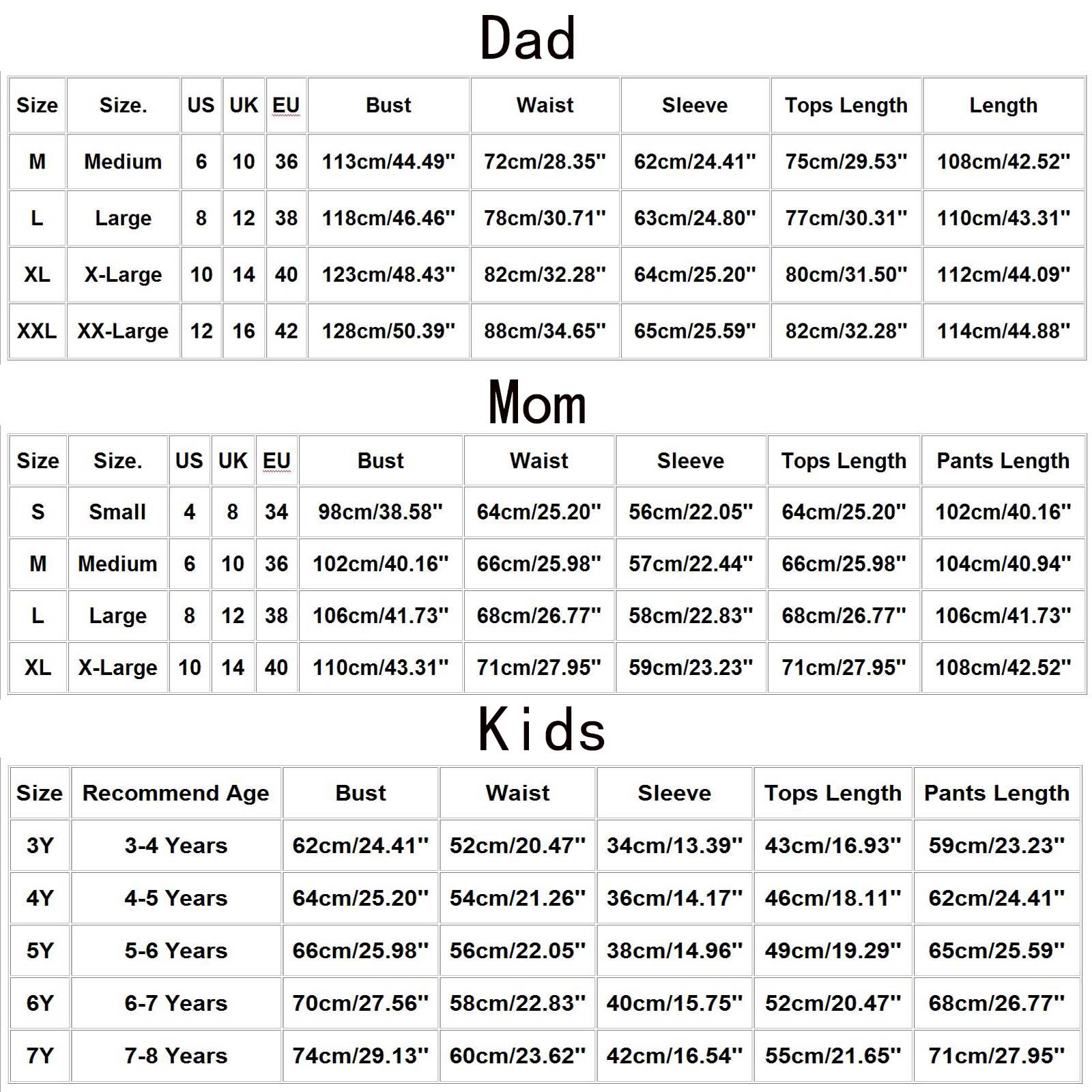Click the 5Y size cell
The image size is (1092, 1092).
40,951
